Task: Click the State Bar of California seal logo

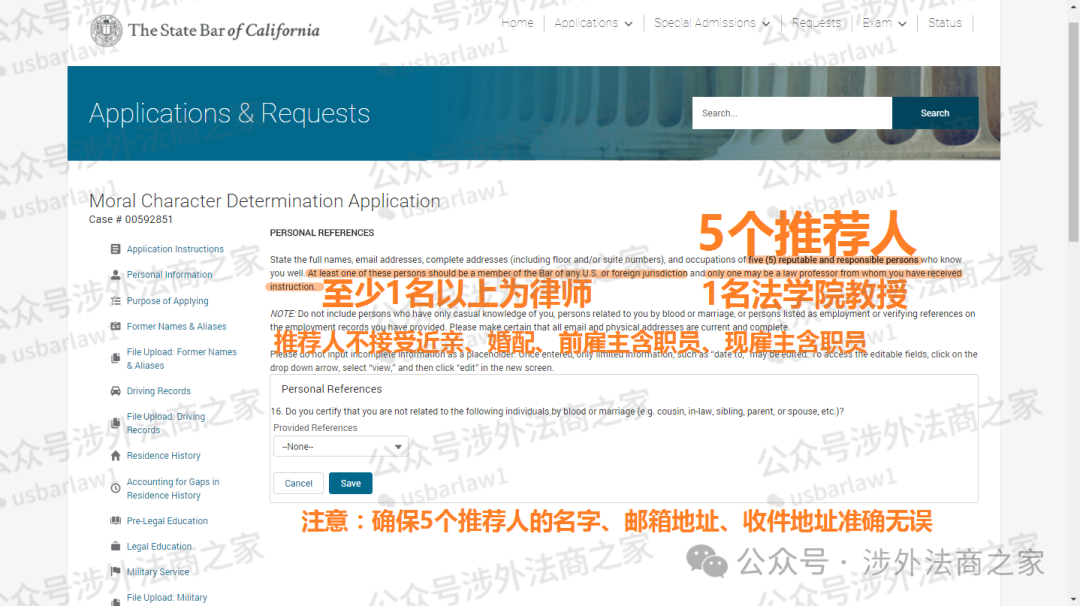Action: pos(106,30)
